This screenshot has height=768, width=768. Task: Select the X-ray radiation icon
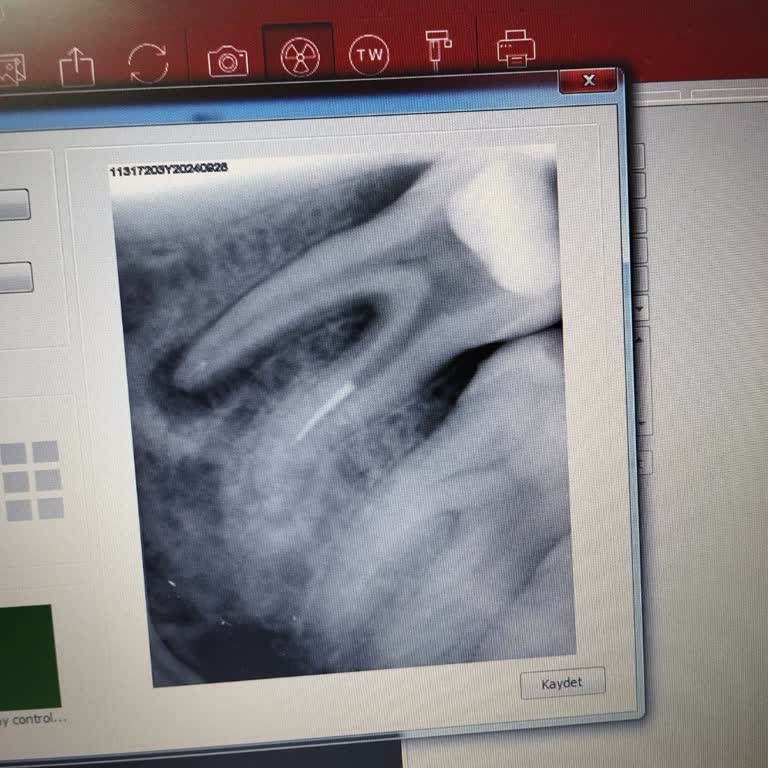click(300, 57)
